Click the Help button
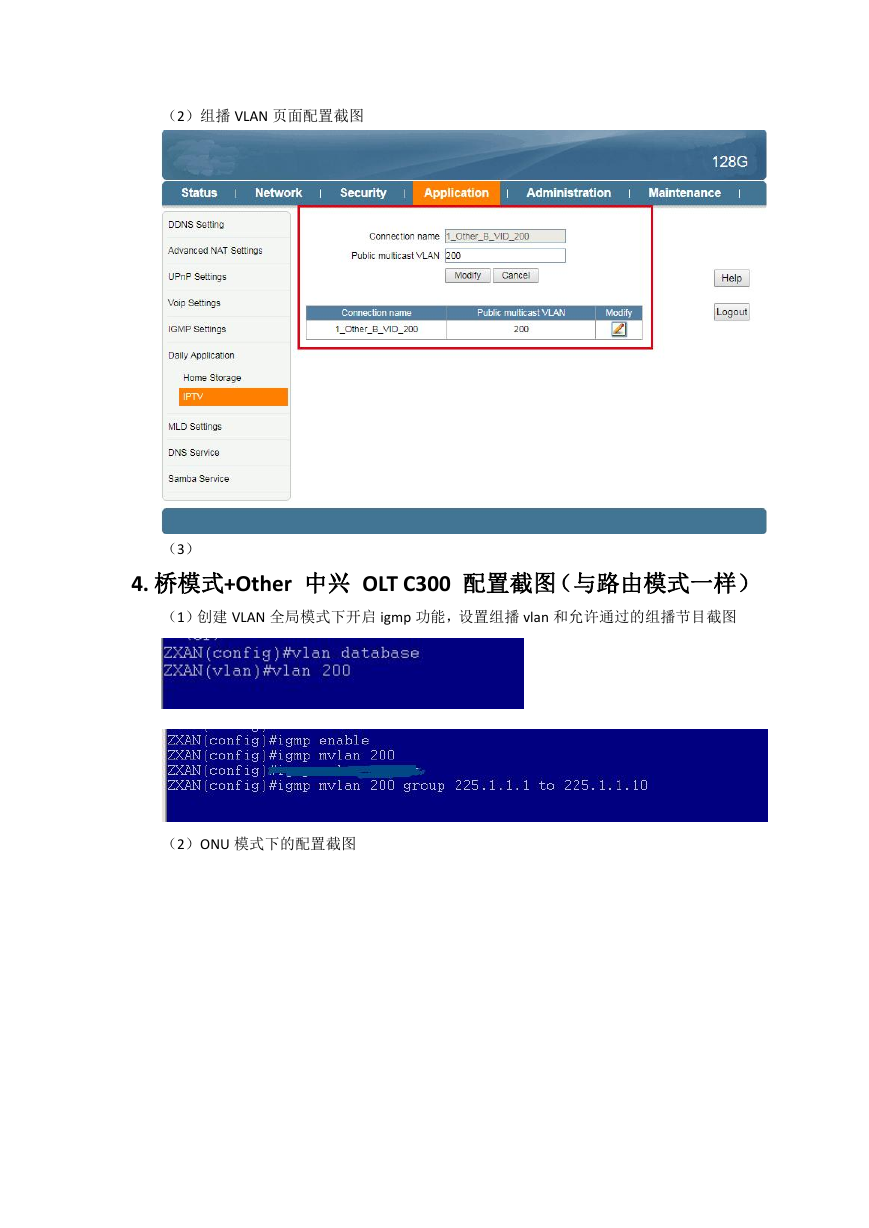The width and height of the screenshot is (869, 1228). (732, 278)
